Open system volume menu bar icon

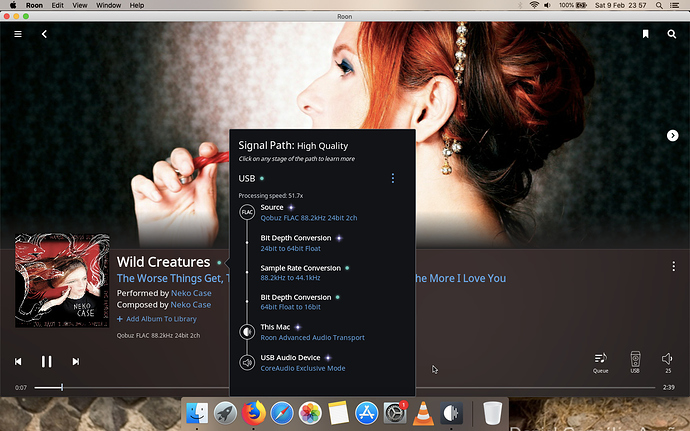(x=547, y=5)
